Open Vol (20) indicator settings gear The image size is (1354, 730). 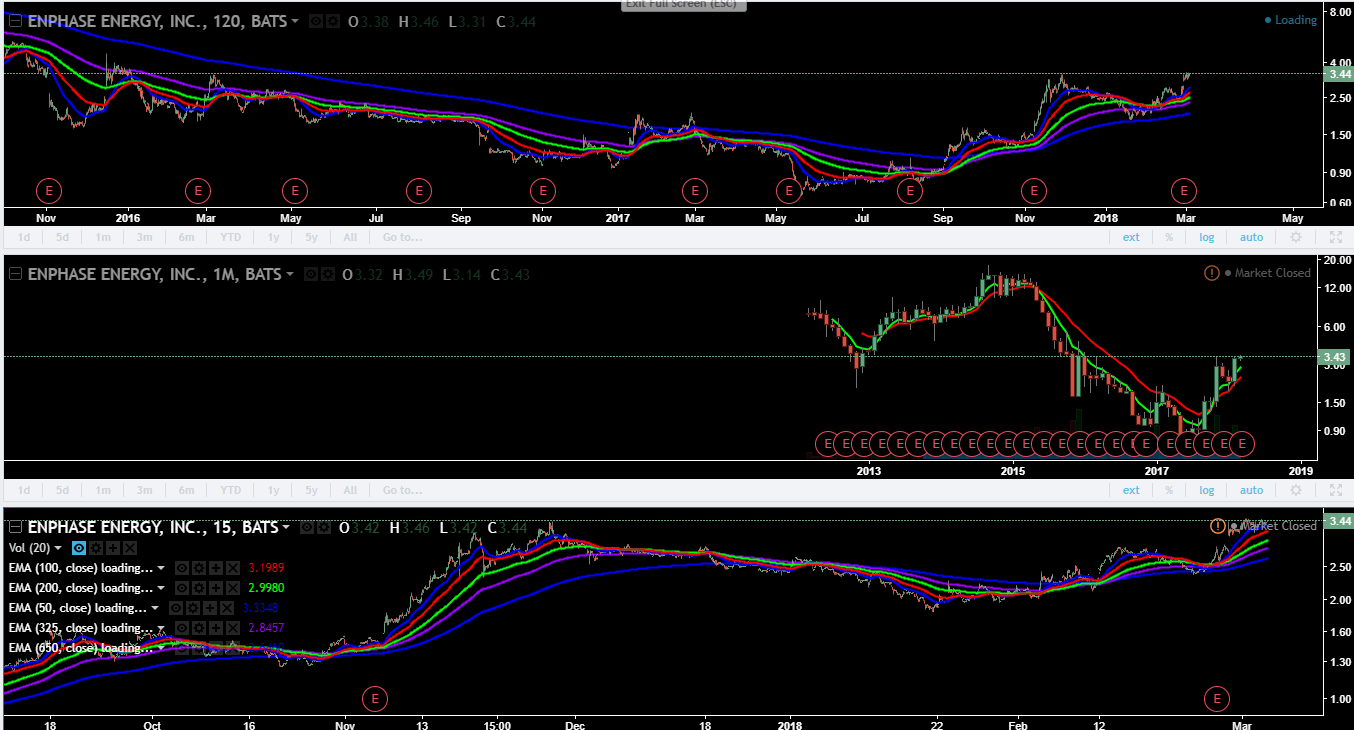tap(96, 548)
